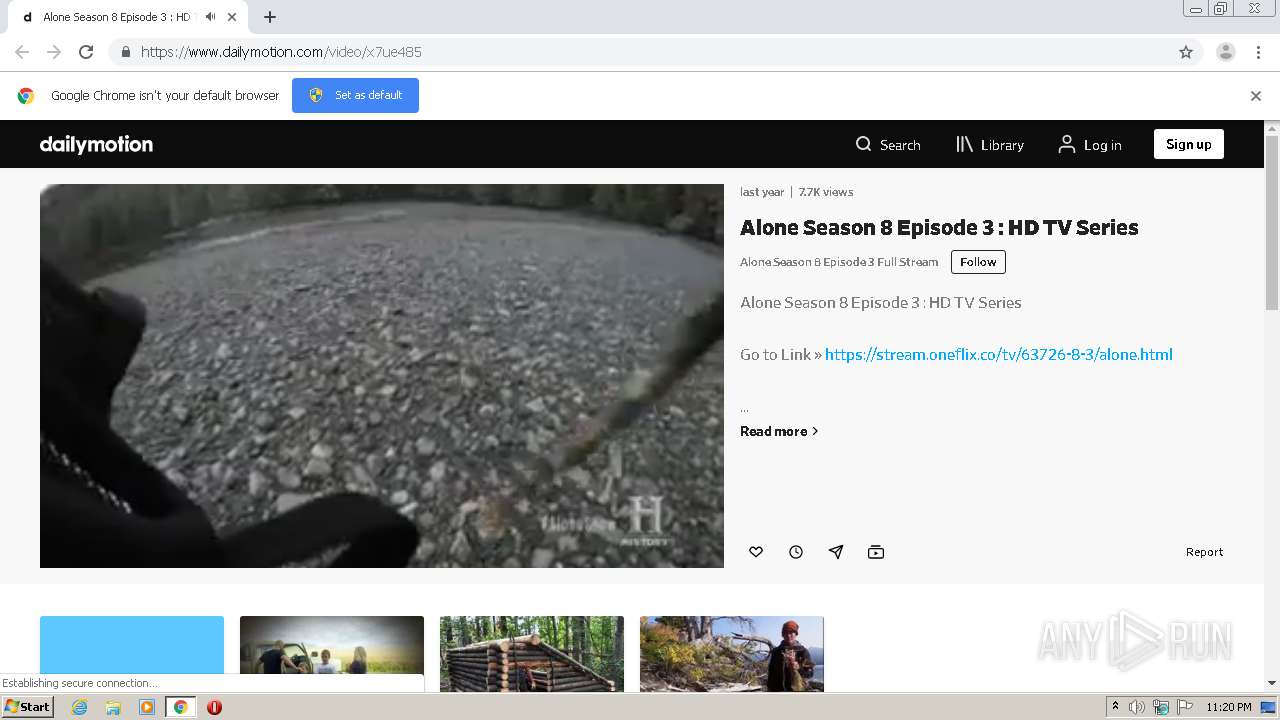
Task: Launch Internet Explorer from taskbar
Action: pos(79,707)
